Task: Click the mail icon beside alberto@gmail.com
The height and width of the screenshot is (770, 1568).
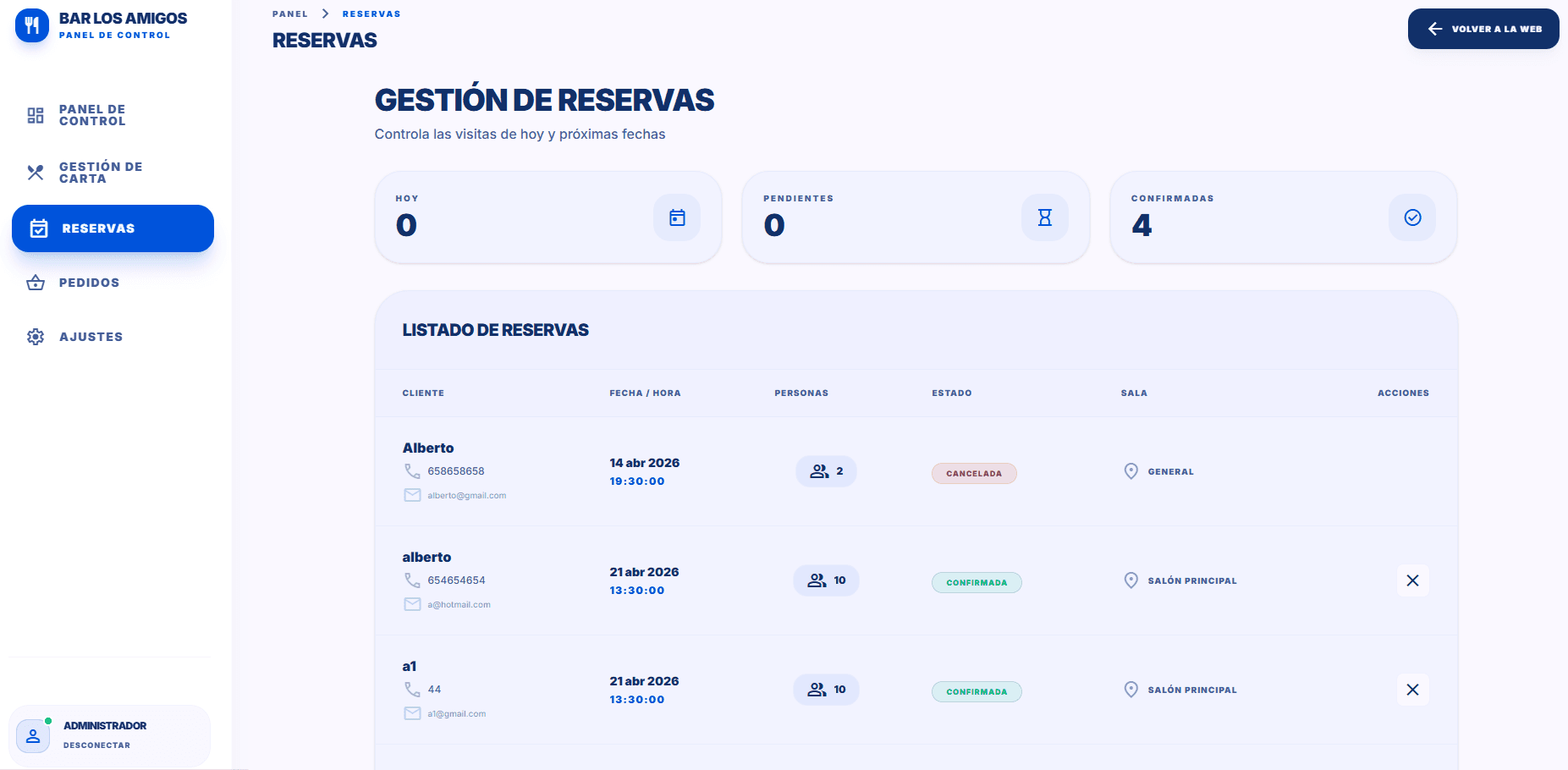Action: click(x=412, y=495)
